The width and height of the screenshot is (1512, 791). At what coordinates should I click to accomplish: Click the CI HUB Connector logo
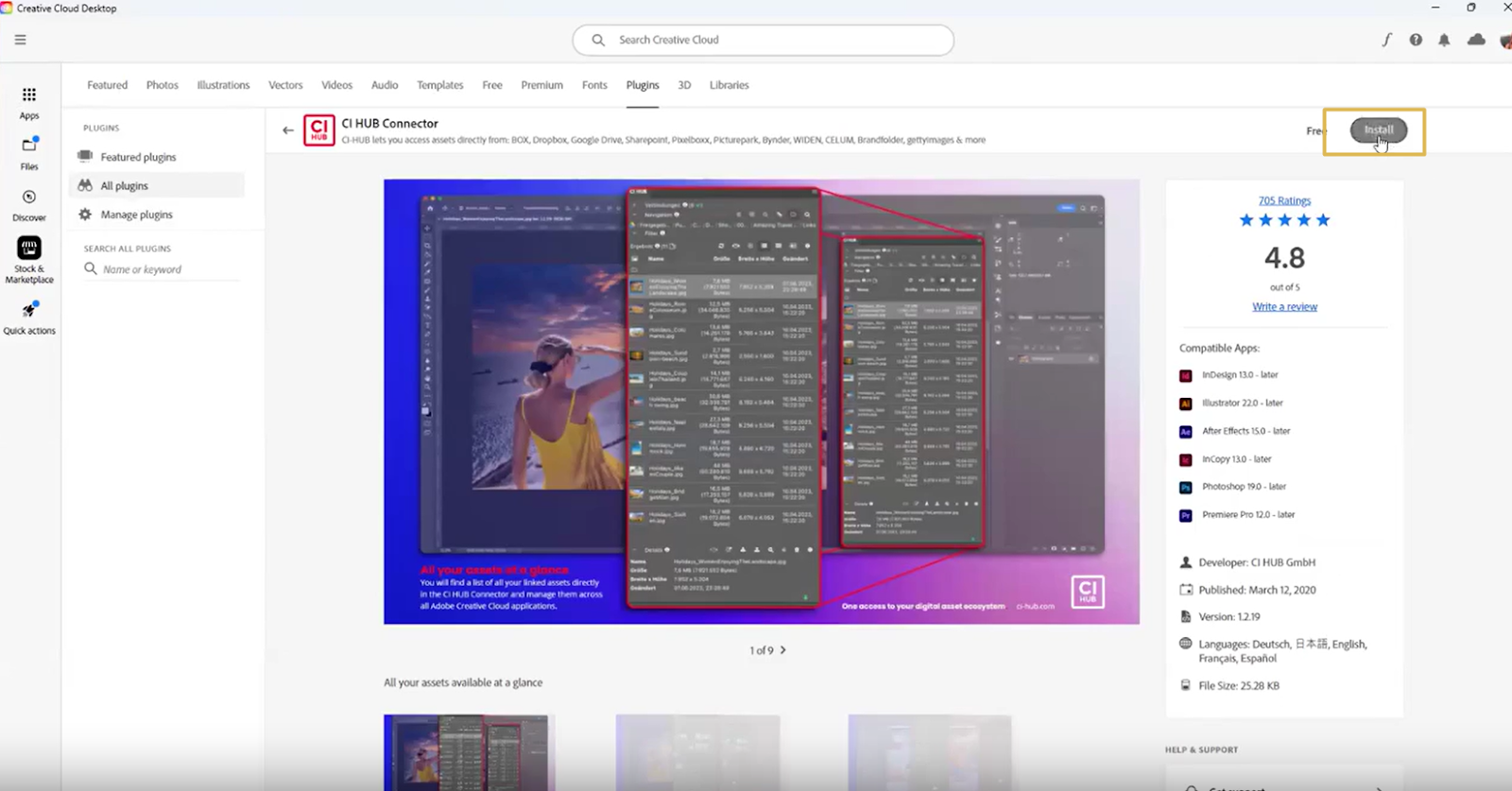(x=319, y=130)
